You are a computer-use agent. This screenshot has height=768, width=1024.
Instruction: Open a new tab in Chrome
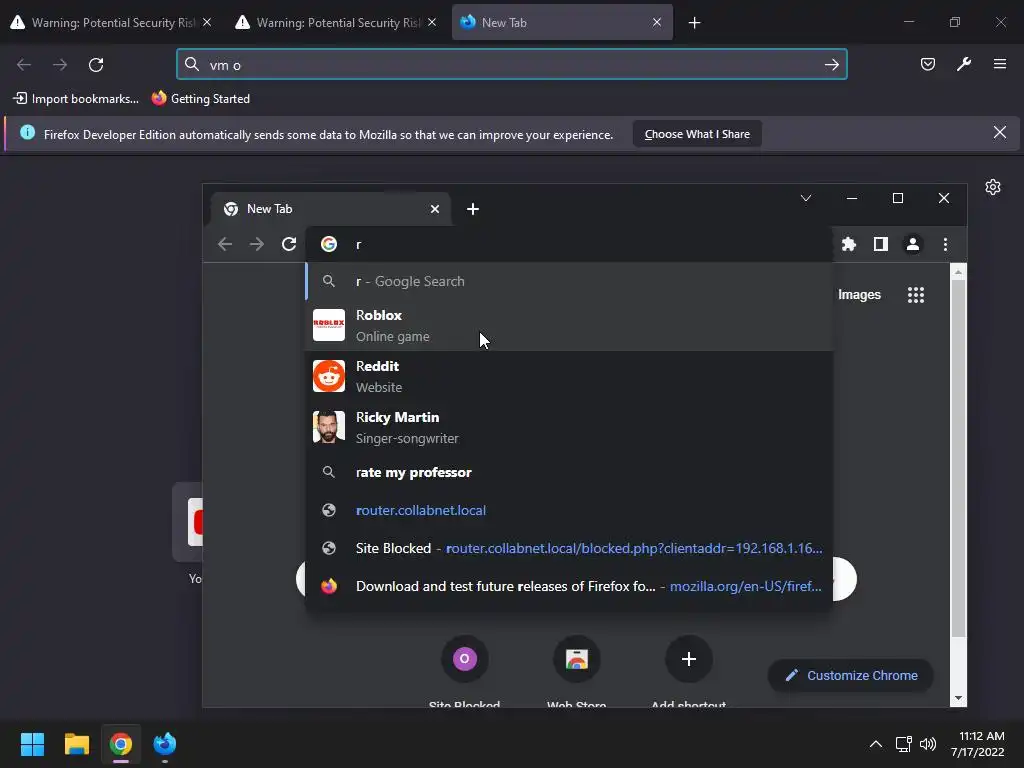coord(473,209)
